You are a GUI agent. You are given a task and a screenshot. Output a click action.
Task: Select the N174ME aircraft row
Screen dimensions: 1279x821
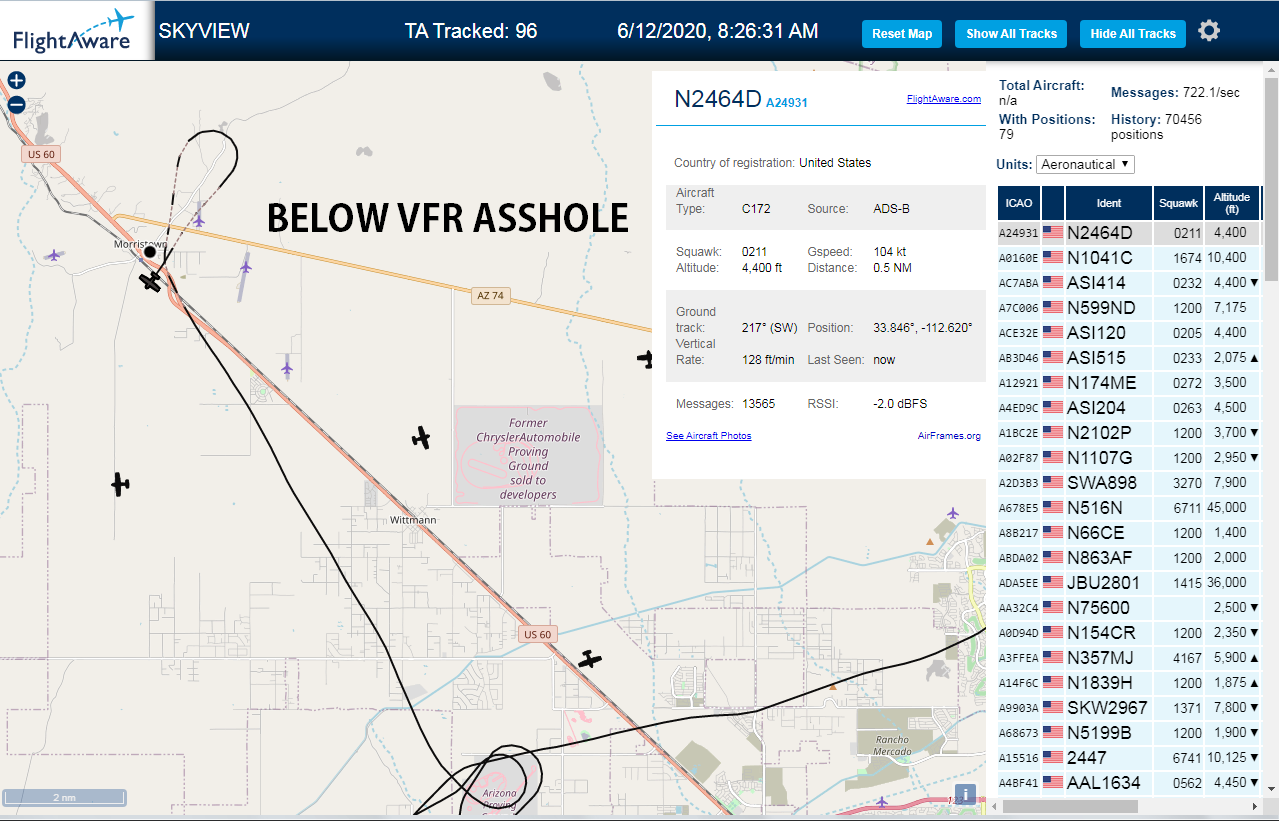(1130, 383)
